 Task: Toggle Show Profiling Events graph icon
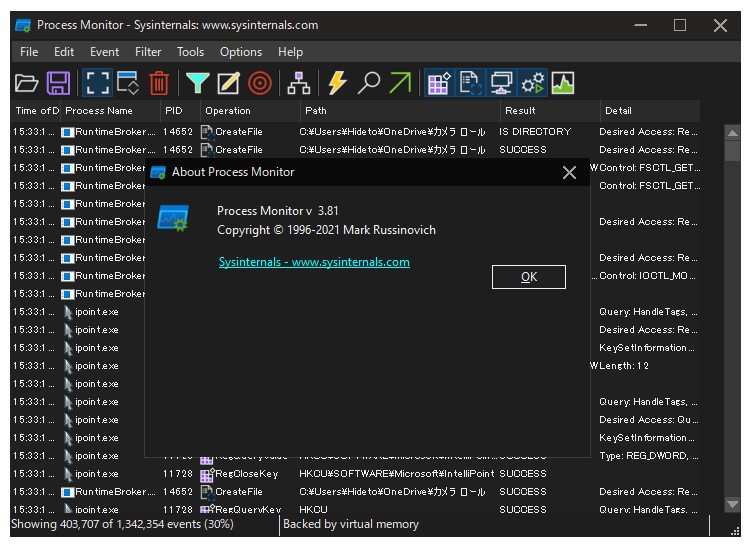[563, 83]
